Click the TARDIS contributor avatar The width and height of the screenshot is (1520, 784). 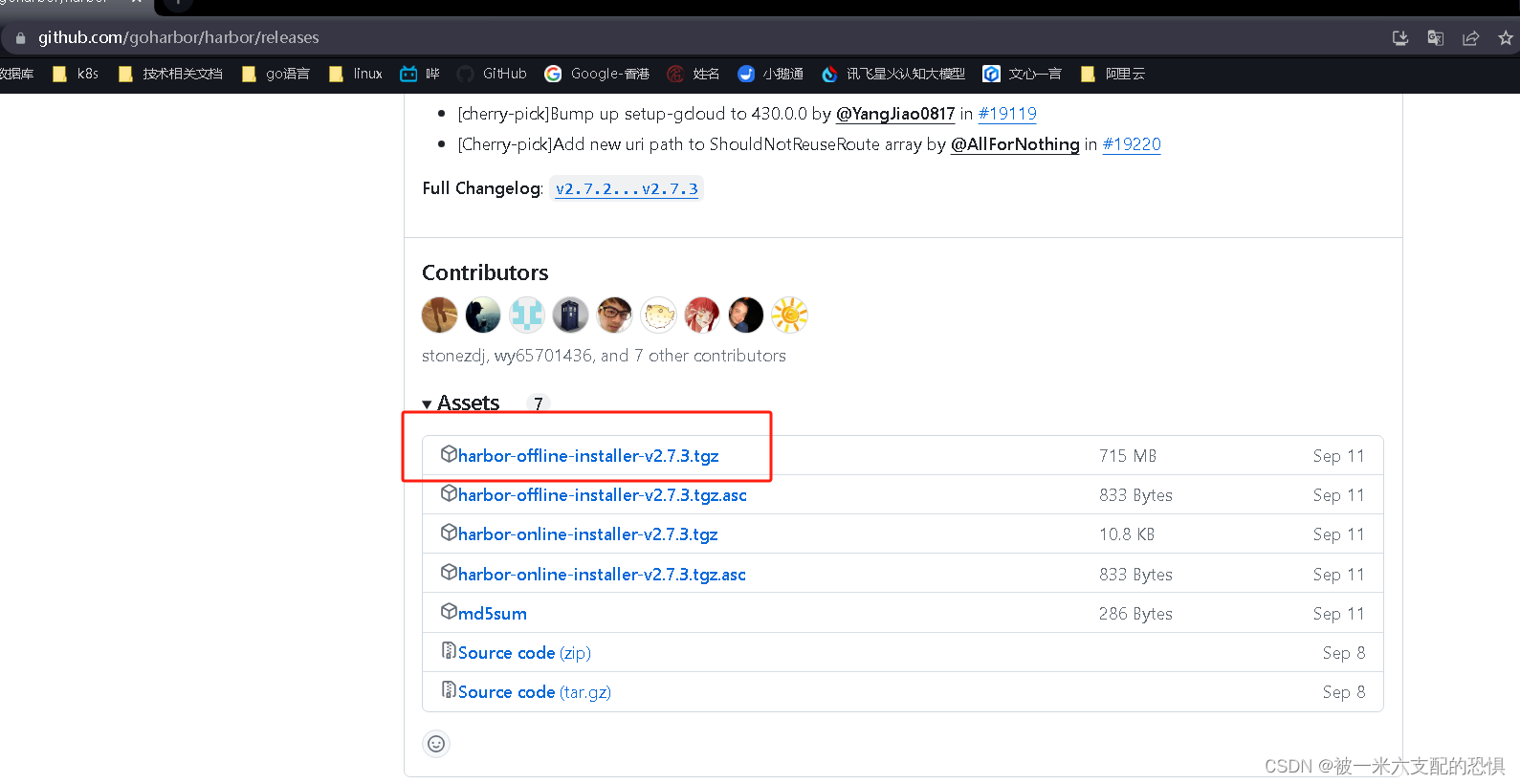570,315
